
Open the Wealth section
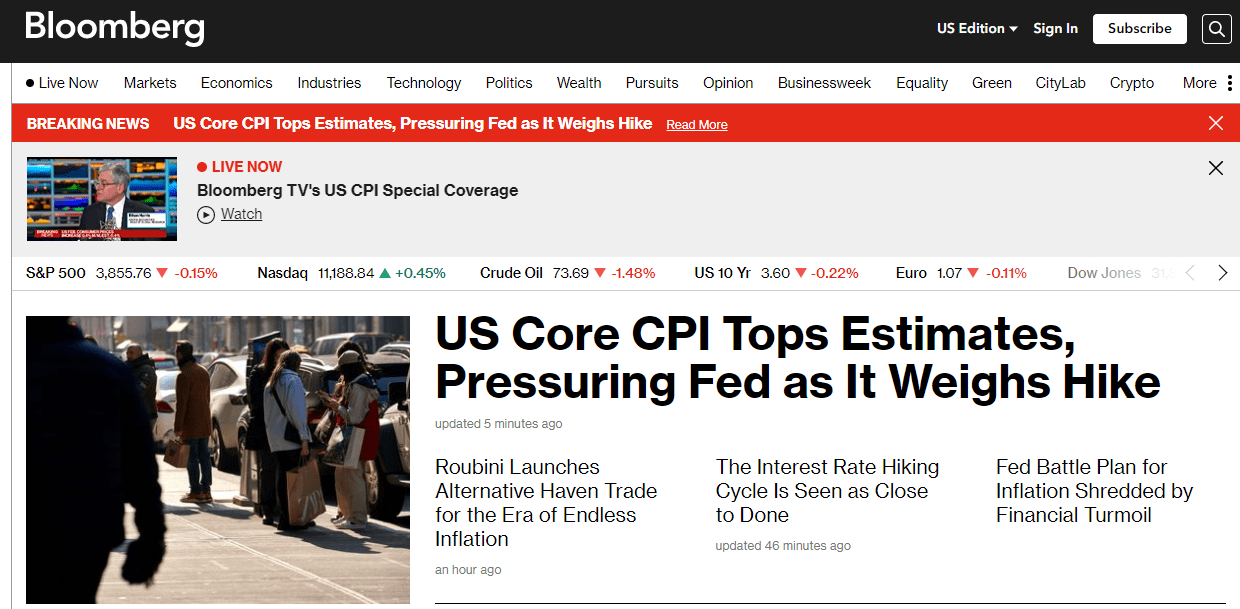(x=579, y=83)
